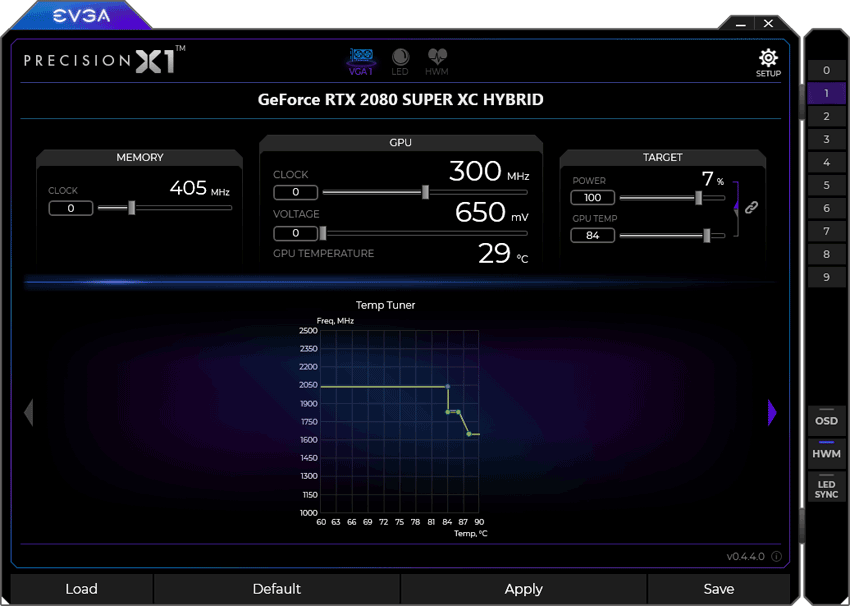Focus the power target value field
This screenshot has width=850, height=606.
pyautogui.click(x=593, y=198)
